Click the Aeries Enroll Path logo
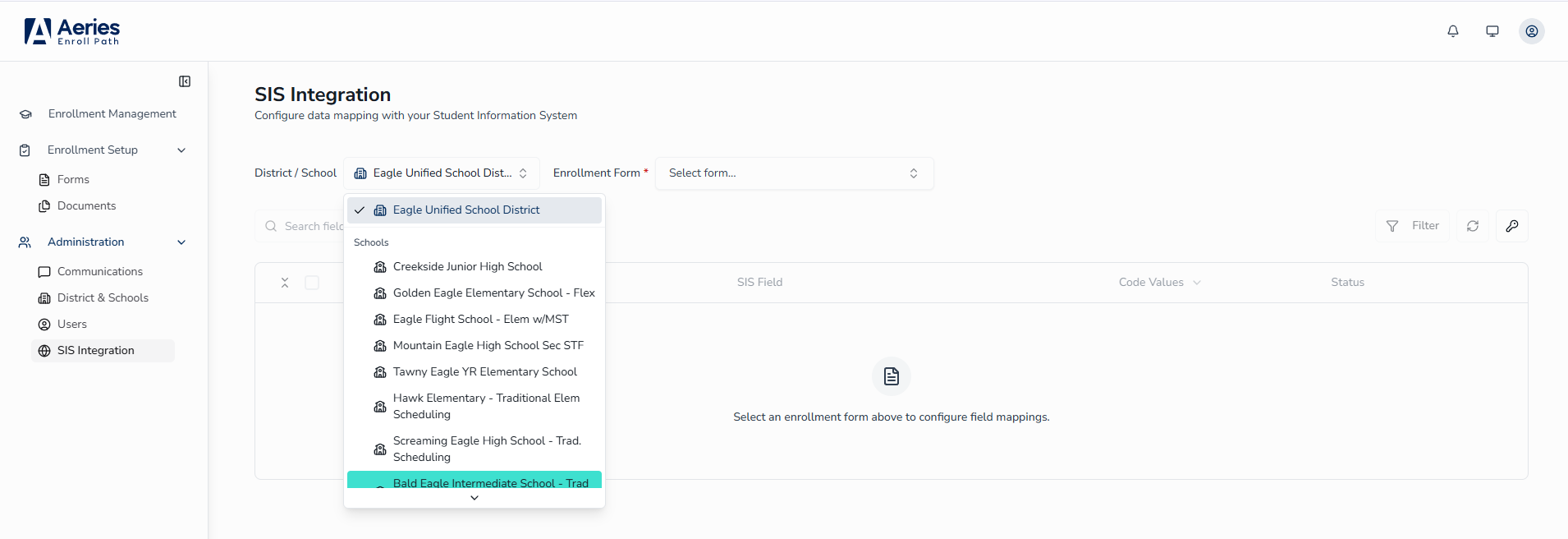 tap(72, 31)
